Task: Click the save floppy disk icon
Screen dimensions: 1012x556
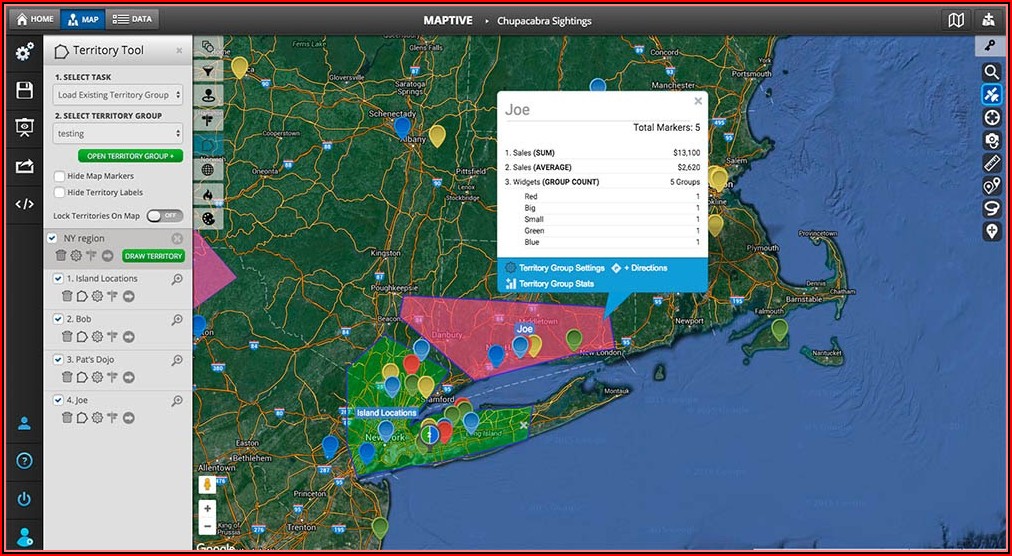Action: click(x=24, y=91)
